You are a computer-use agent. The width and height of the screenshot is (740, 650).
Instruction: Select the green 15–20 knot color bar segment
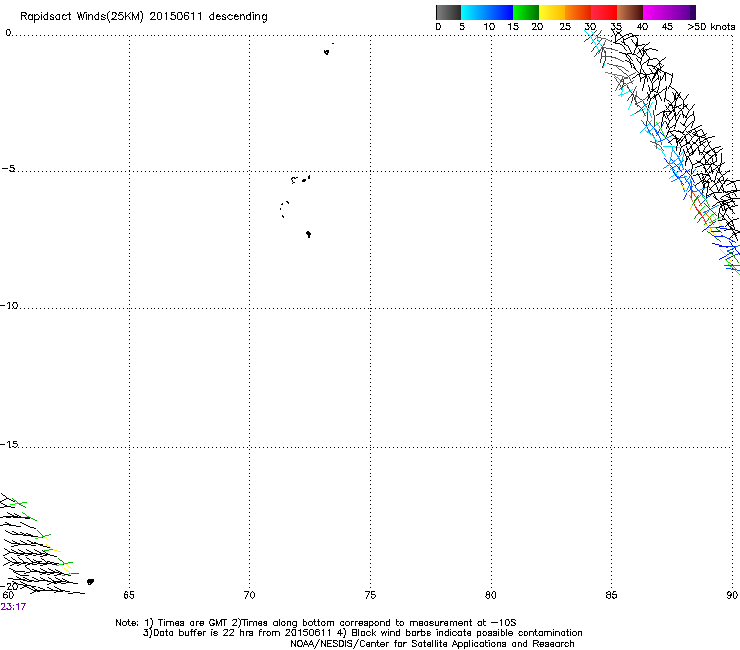526,12
